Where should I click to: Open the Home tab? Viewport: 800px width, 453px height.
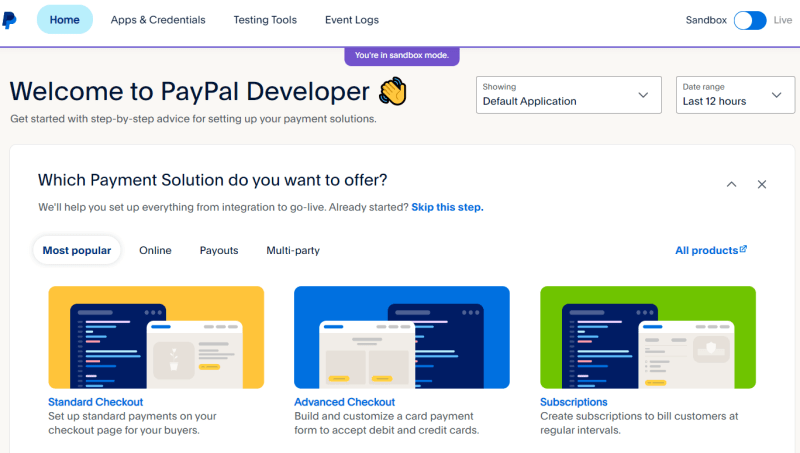(x=65, y=19)
